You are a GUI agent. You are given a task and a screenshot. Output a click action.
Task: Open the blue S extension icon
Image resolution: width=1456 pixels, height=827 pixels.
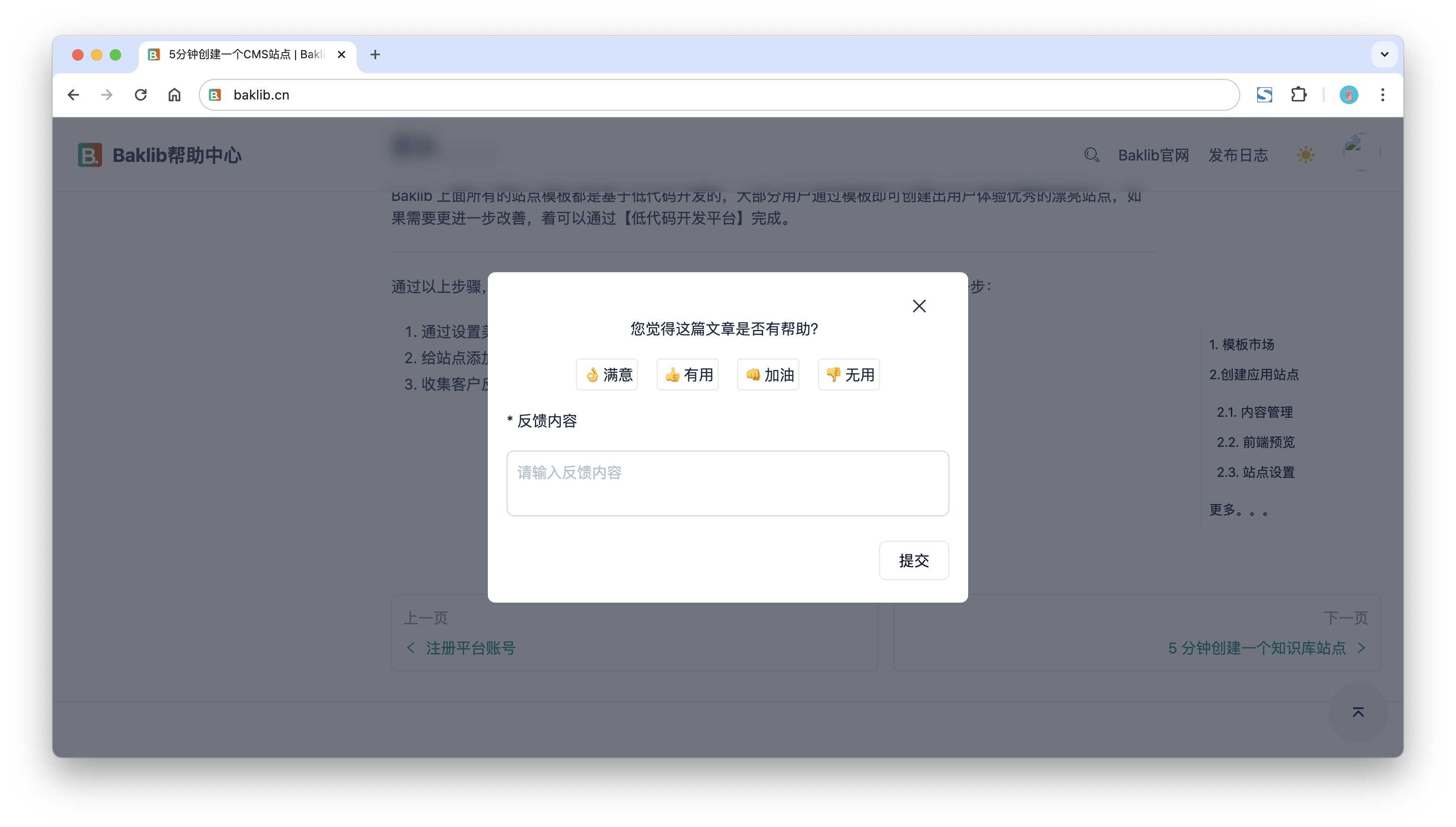point(1264,95)
